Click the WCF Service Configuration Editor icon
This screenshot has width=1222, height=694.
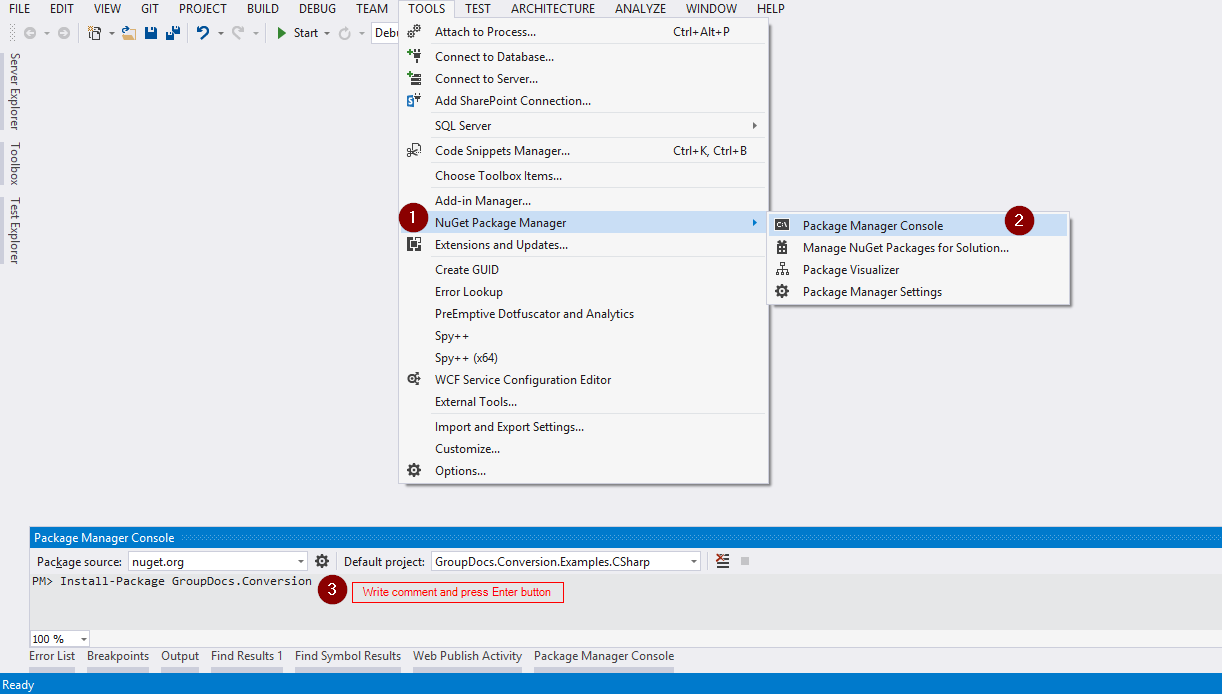click(x=414, y=380)
